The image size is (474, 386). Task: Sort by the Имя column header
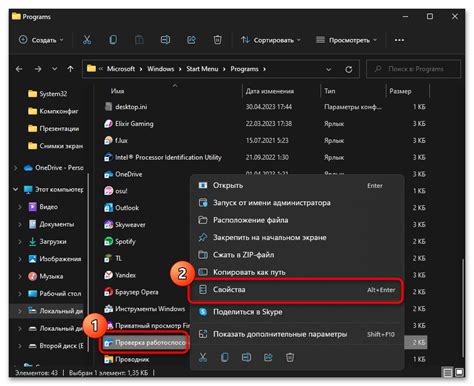pyautogui.click(x=117, y=91)
